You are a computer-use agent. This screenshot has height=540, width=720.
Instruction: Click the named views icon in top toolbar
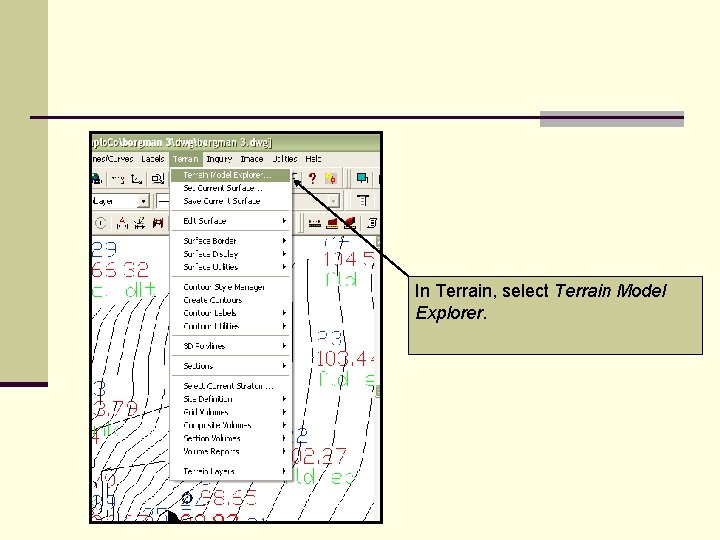point(158,179)
